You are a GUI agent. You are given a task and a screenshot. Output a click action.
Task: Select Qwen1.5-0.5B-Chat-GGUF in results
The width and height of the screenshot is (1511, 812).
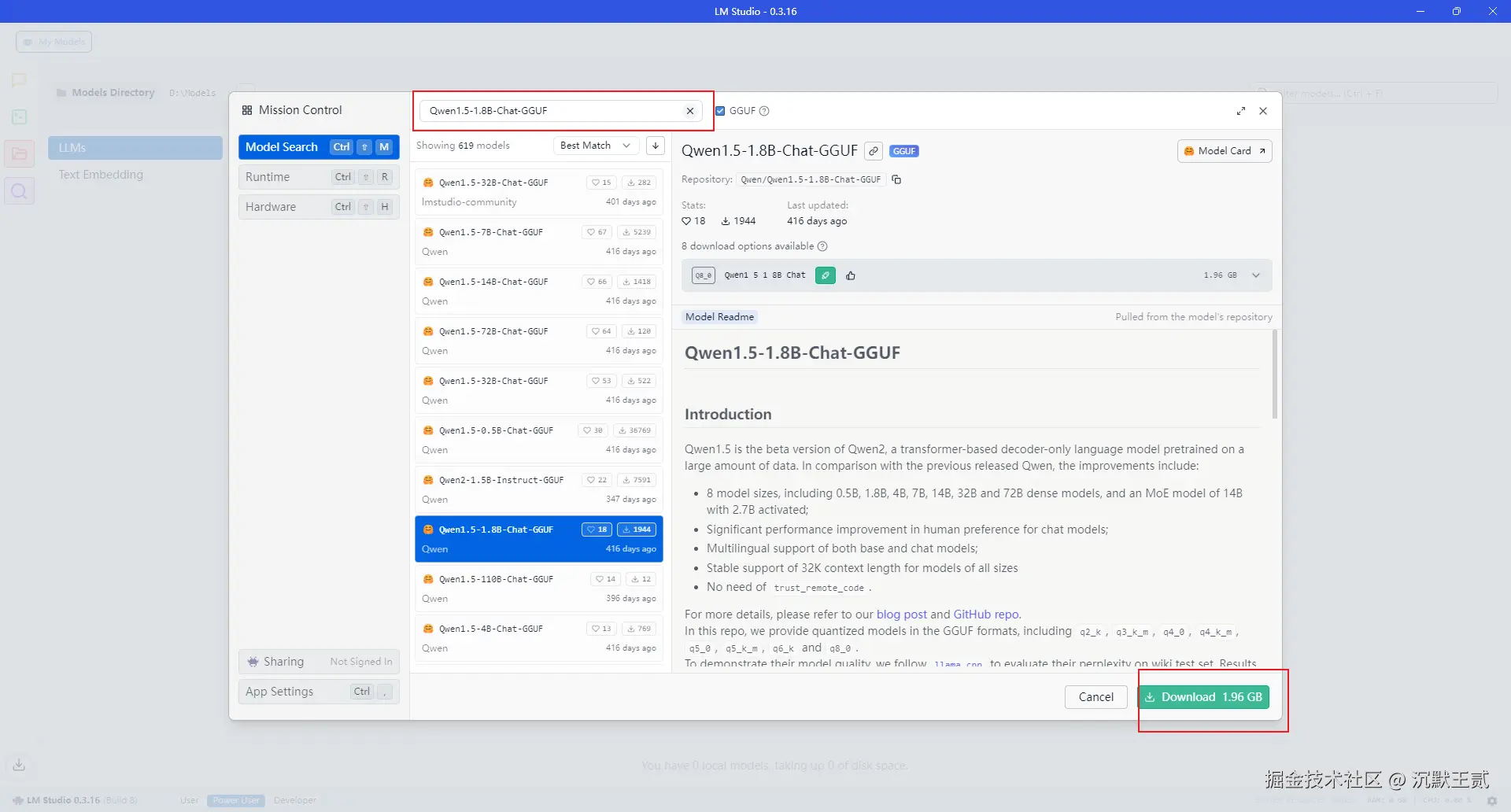pyautogui.click(x=539, y=440)
